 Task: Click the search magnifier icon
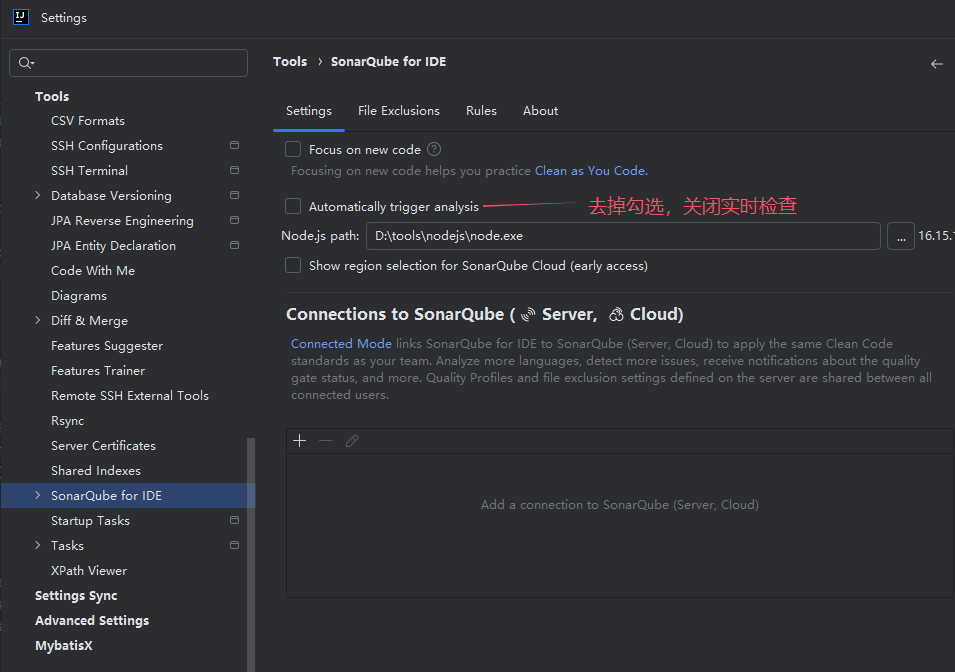pyautogui.click(x=26, y=63)
